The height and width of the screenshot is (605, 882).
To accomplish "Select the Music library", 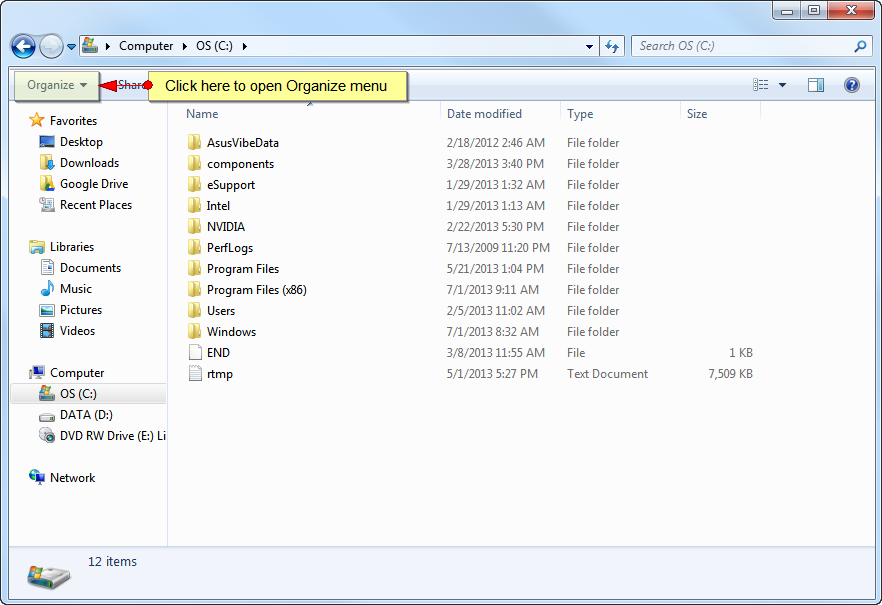I will [x=75, y=289].
